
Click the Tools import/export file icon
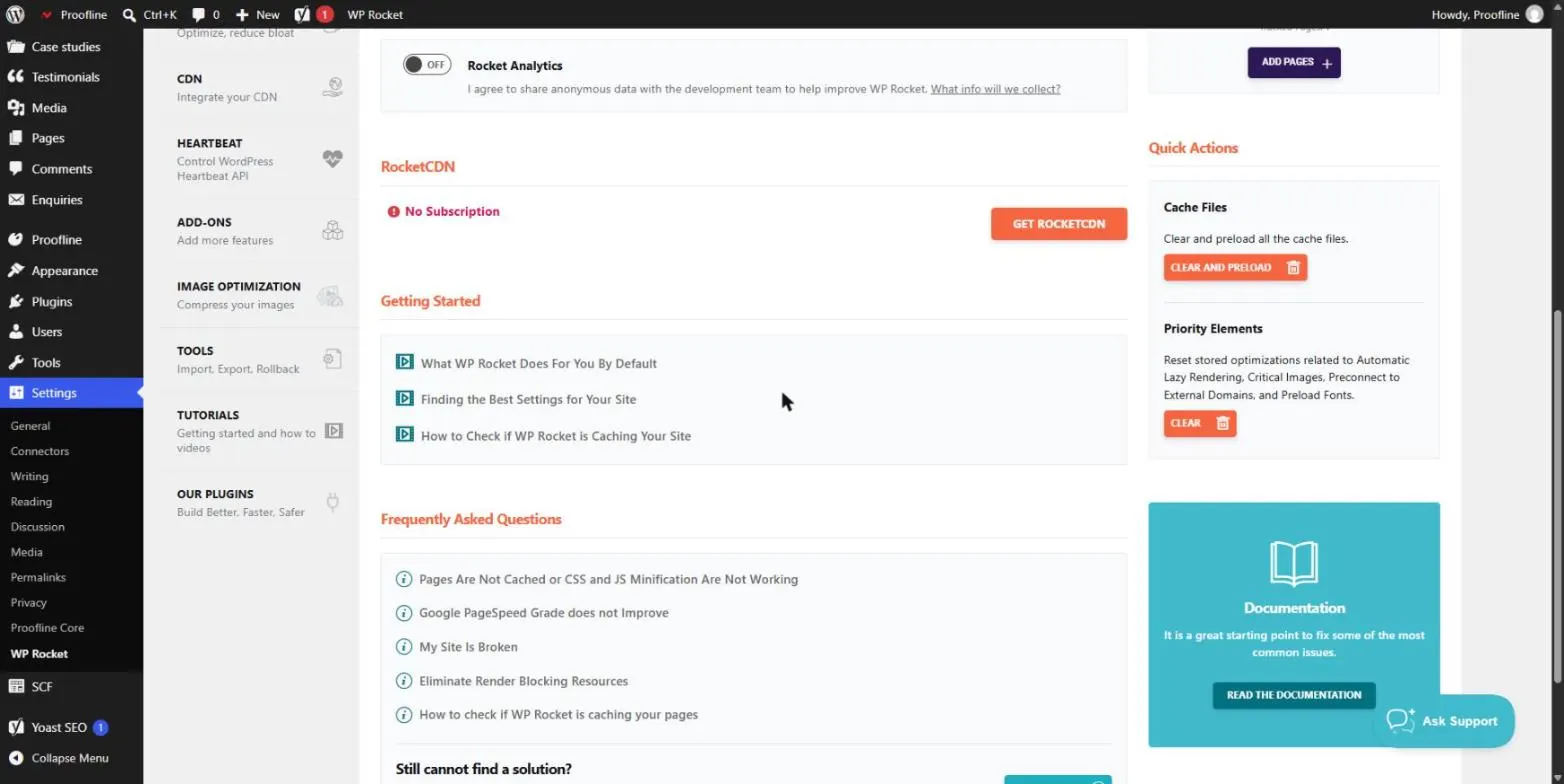(332, 359)
